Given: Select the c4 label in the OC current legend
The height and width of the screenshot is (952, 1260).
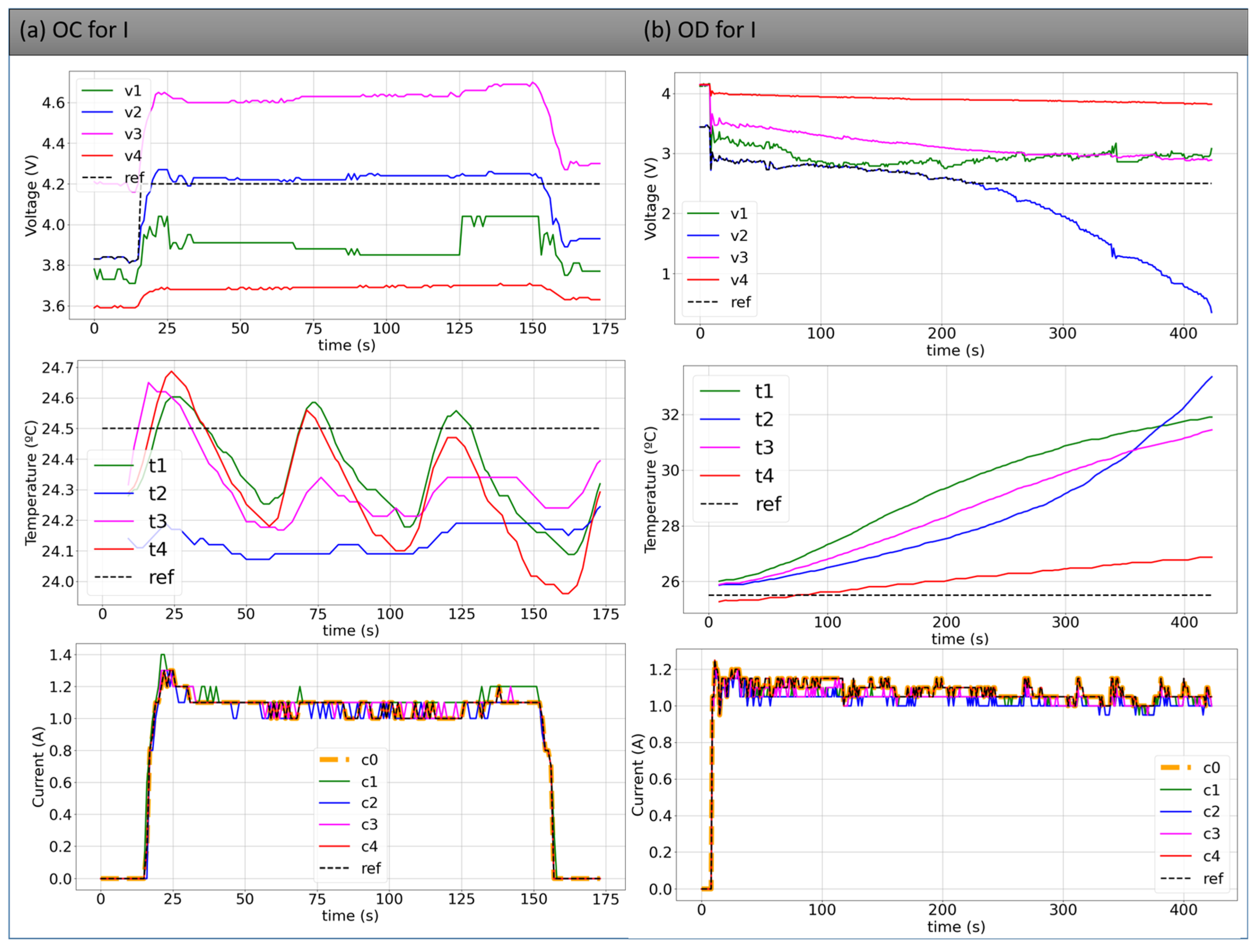Looking at the screenshot, I should click(369, 847).
